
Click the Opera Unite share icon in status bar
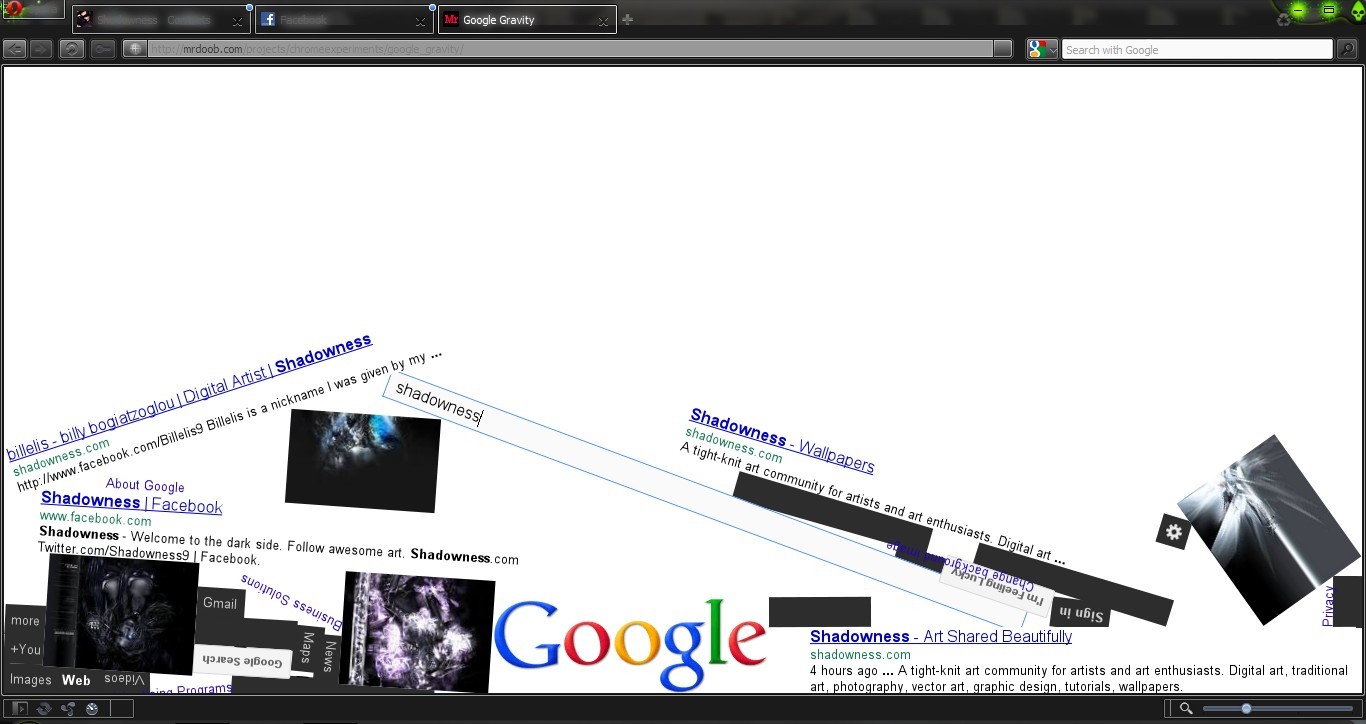[68, 709]
